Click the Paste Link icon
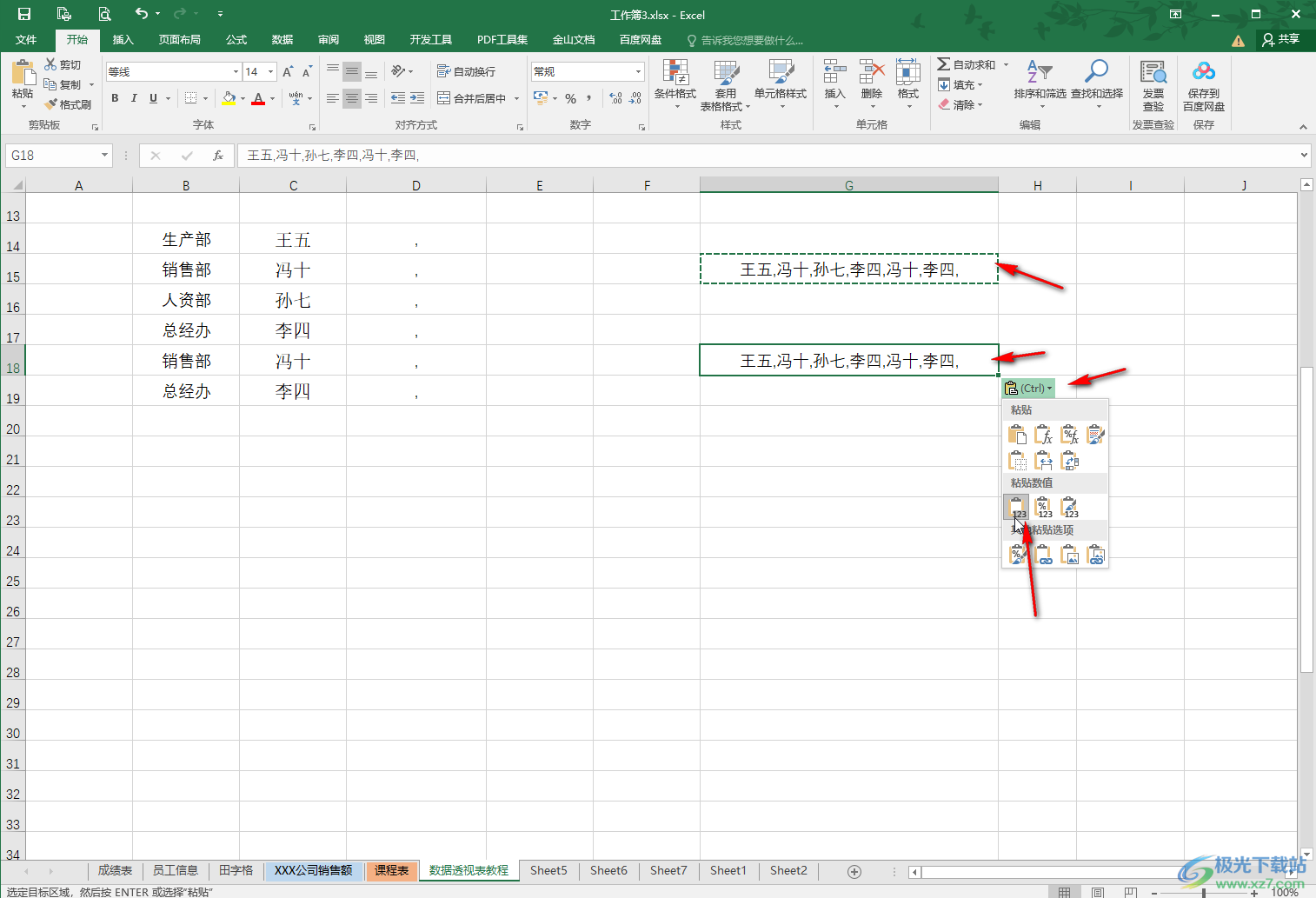 [1043, 555]
